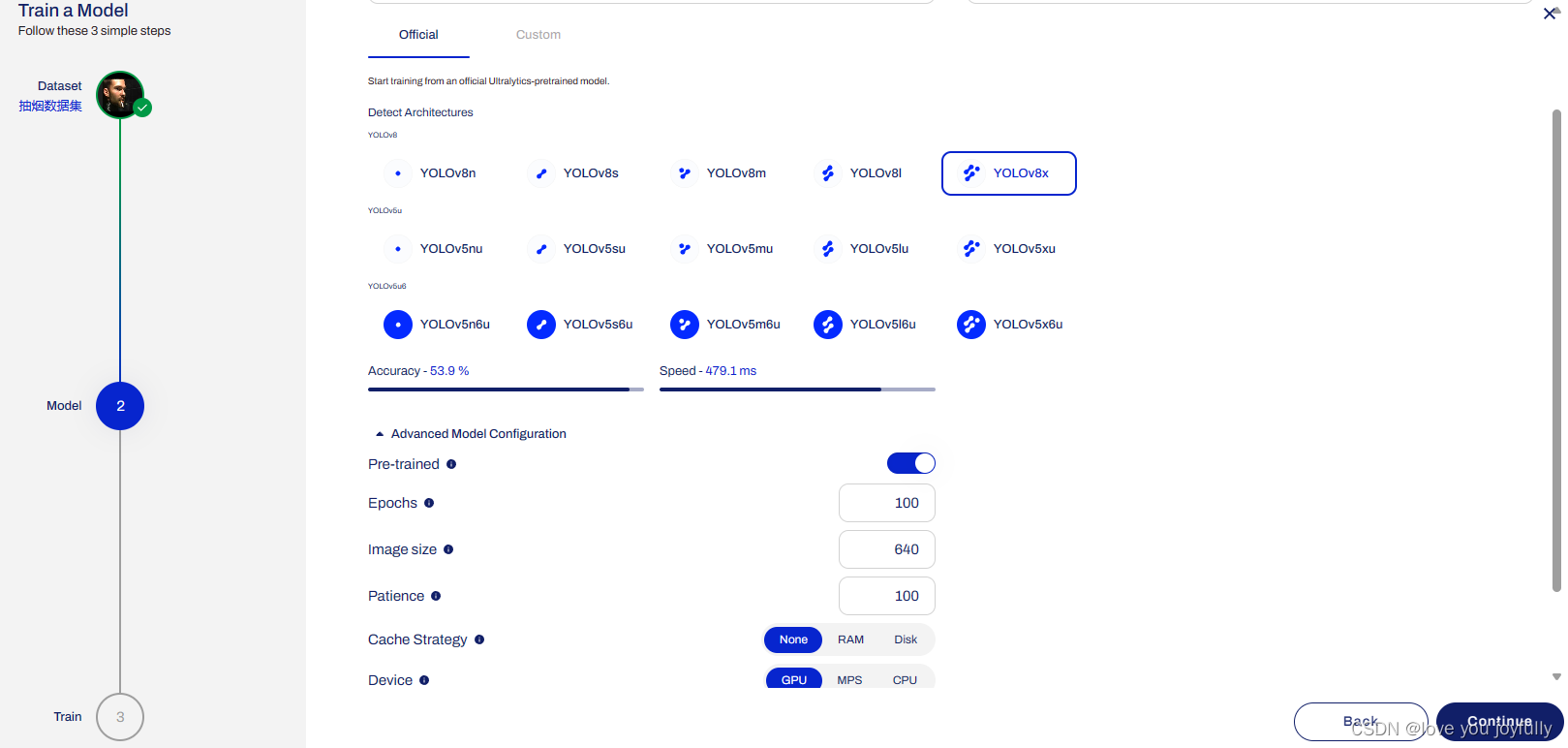Choose the YOLOv5xu model icon
Image resolution: width=1568 pixels, height=748 pixels.
coord(971,249)
